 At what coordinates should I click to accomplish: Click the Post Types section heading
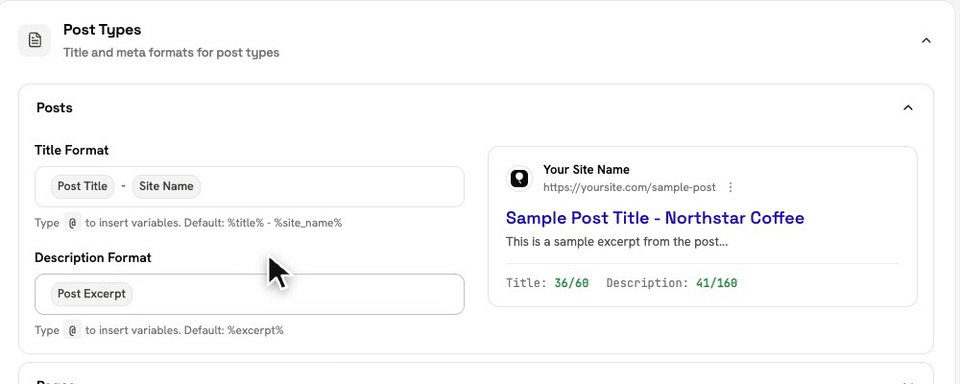pyautogui.click(x=102, y=29)
